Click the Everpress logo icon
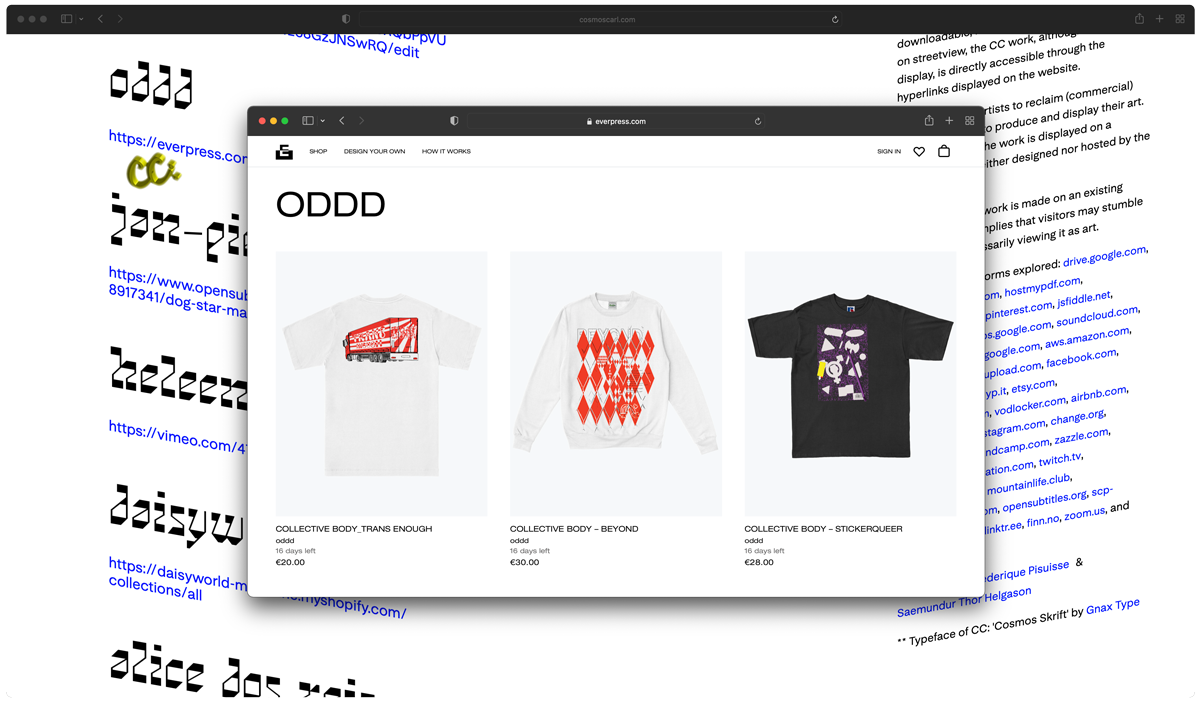This screenshot has width=1200, height=702. (x=284, y=152)
